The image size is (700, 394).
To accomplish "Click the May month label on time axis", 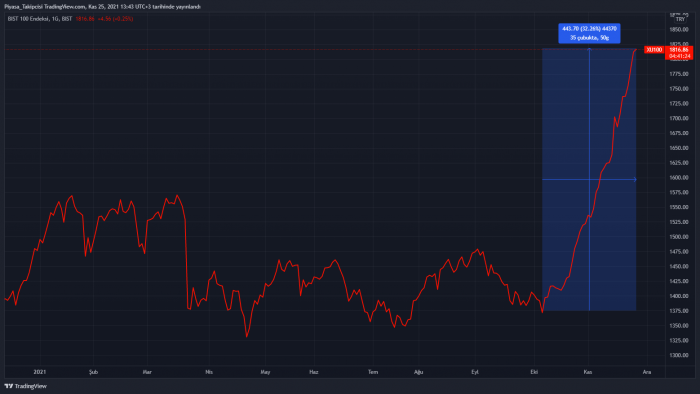I will tap(265, 372).
